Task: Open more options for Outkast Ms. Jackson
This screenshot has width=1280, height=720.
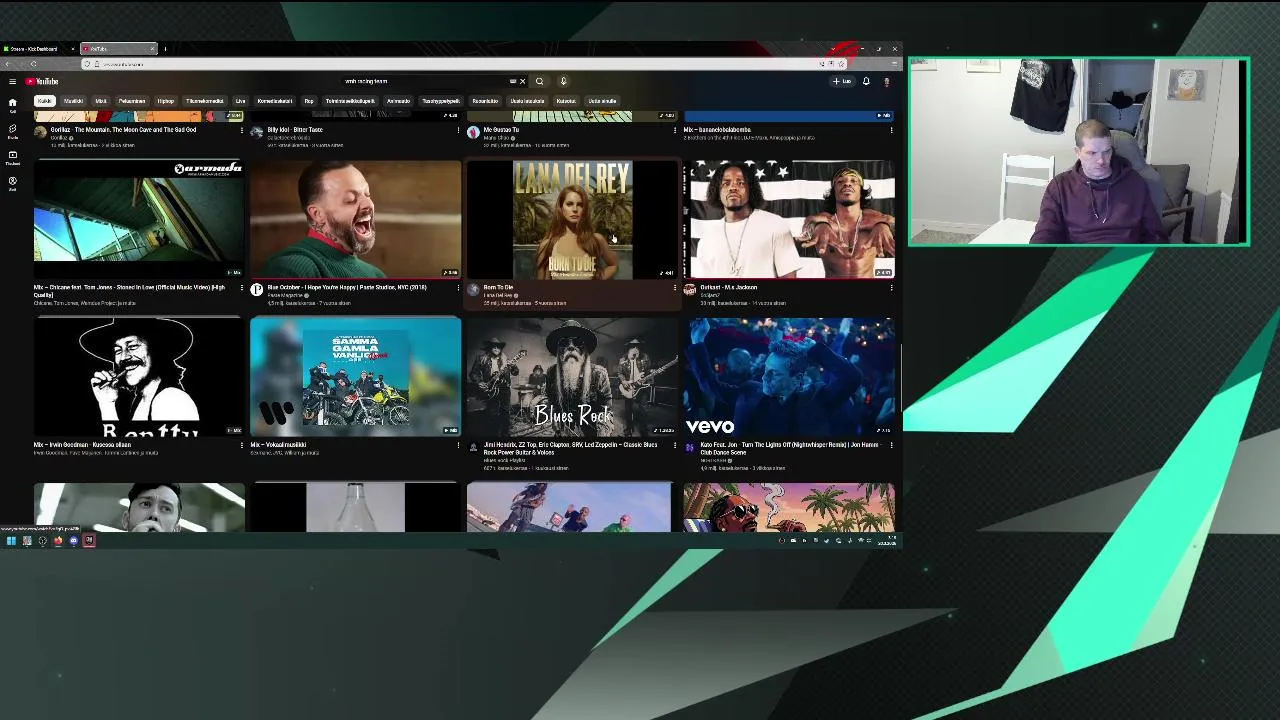Action: coord(891,288)
